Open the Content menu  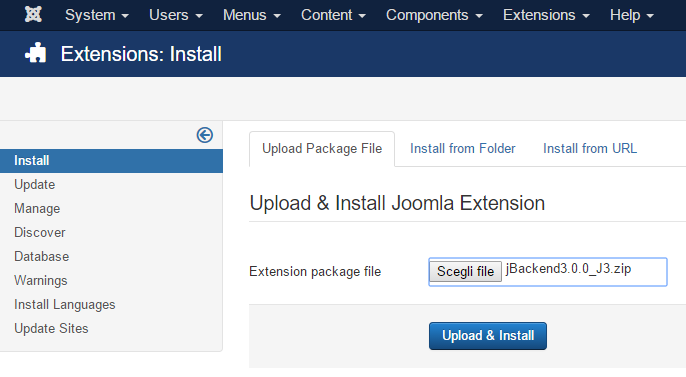(333, 15)
